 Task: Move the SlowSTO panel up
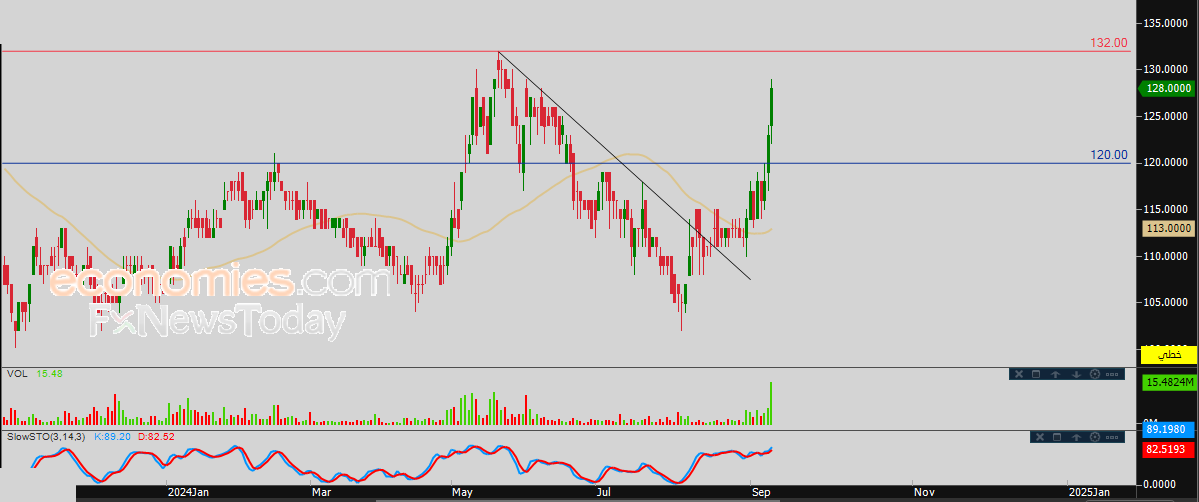(1076, 437)
